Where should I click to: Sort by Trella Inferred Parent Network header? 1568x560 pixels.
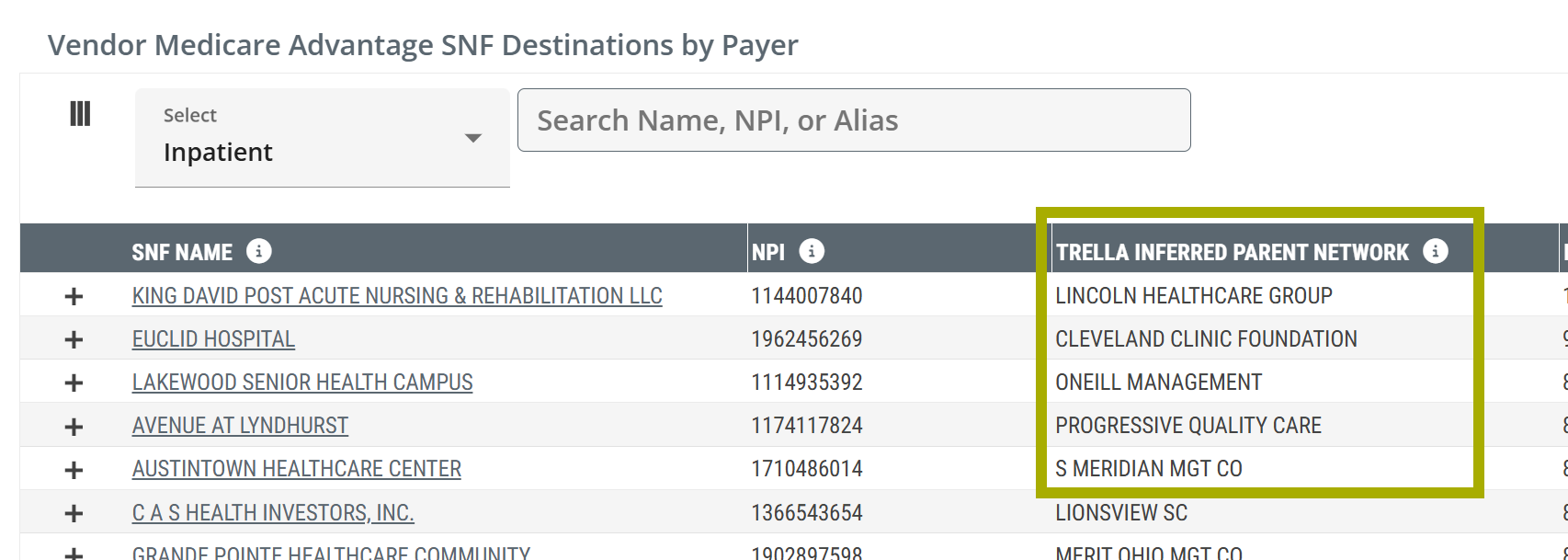pyautogui.click(x=1232, y=252)
